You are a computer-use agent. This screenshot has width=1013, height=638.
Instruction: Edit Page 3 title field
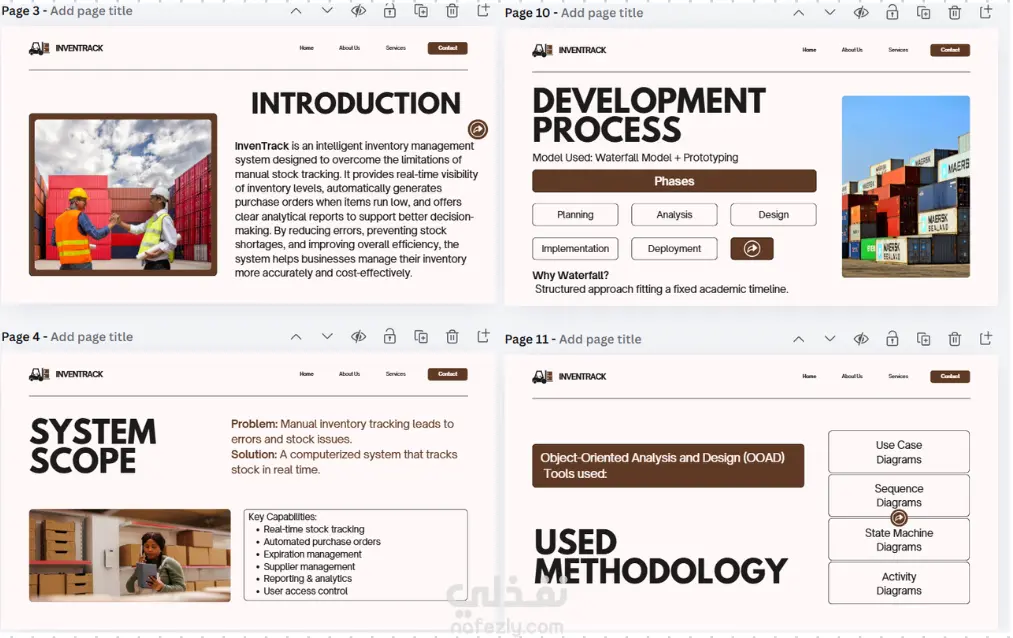coord(91,11)
